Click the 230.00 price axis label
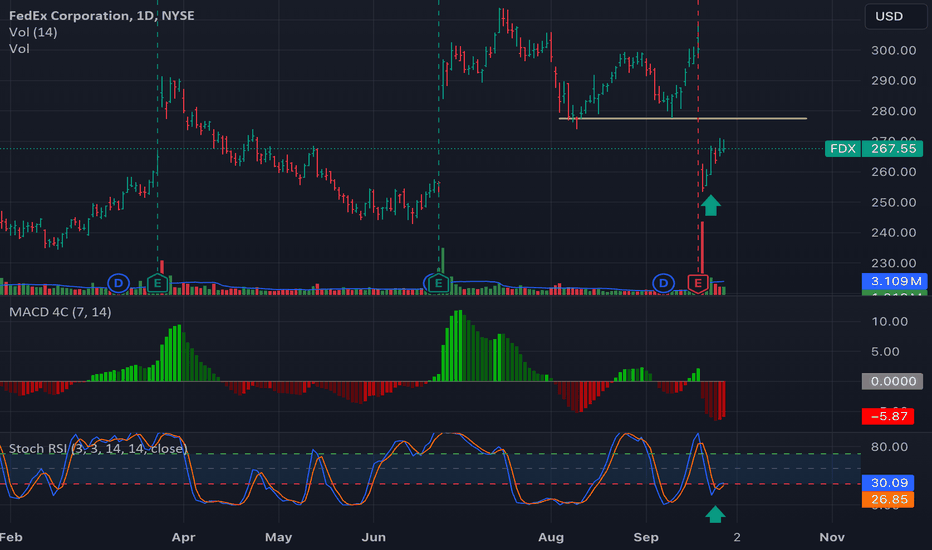The image size is (932, 550). pyautogui.click(x=893, y=263)
